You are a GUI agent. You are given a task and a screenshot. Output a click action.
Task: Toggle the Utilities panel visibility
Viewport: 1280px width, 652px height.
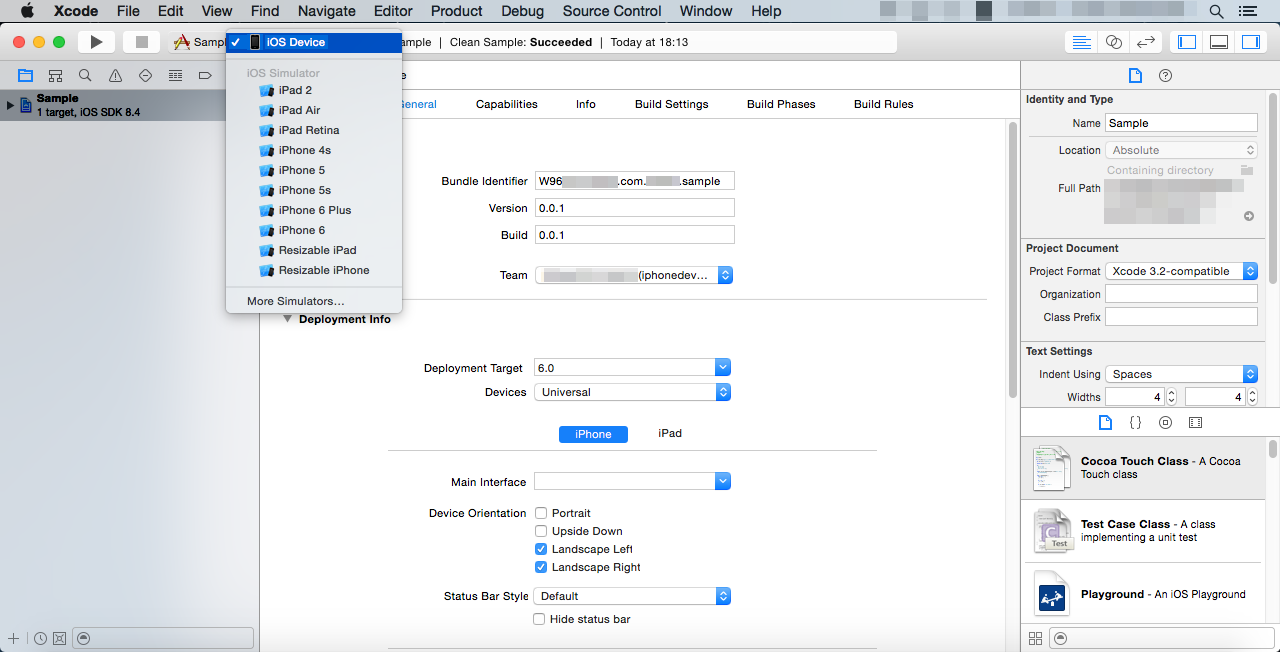point(1251,42)
